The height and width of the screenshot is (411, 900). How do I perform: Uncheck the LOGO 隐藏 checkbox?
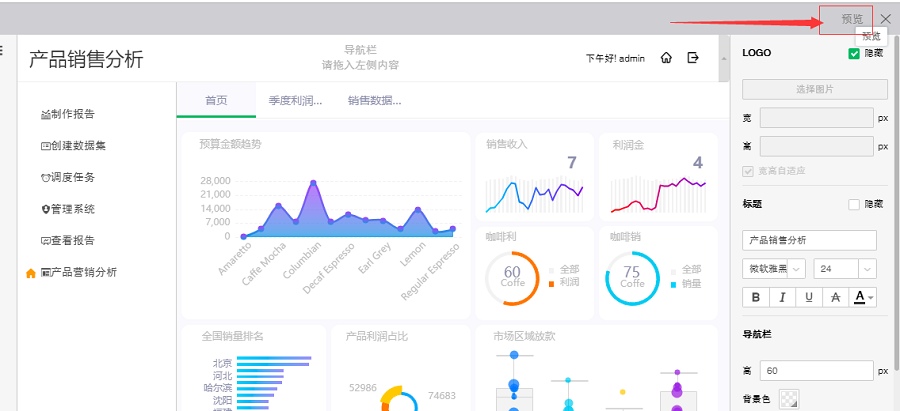pyautogui.click(x=854, y=53)
